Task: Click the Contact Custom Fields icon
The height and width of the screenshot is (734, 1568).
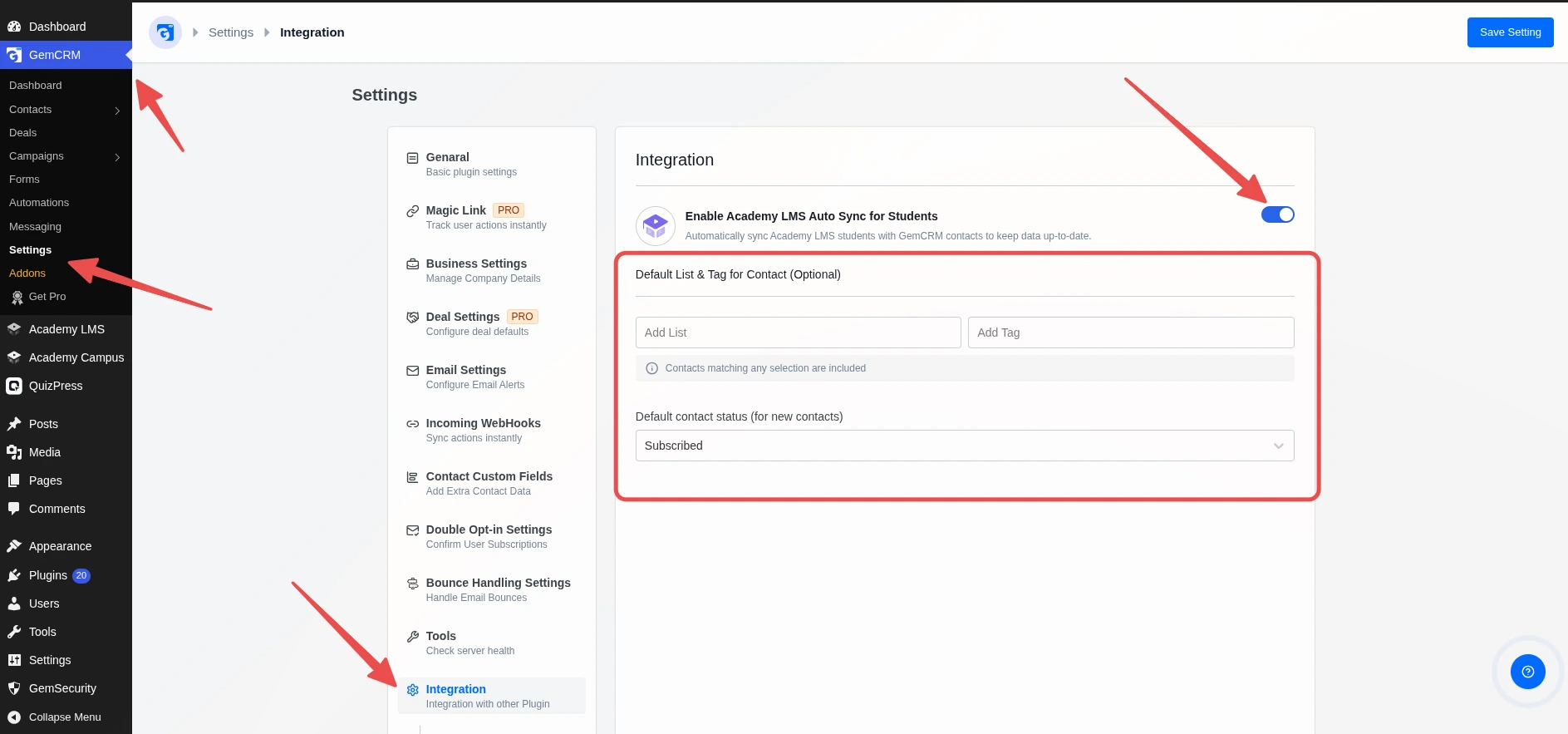Action: click(412, 477)
